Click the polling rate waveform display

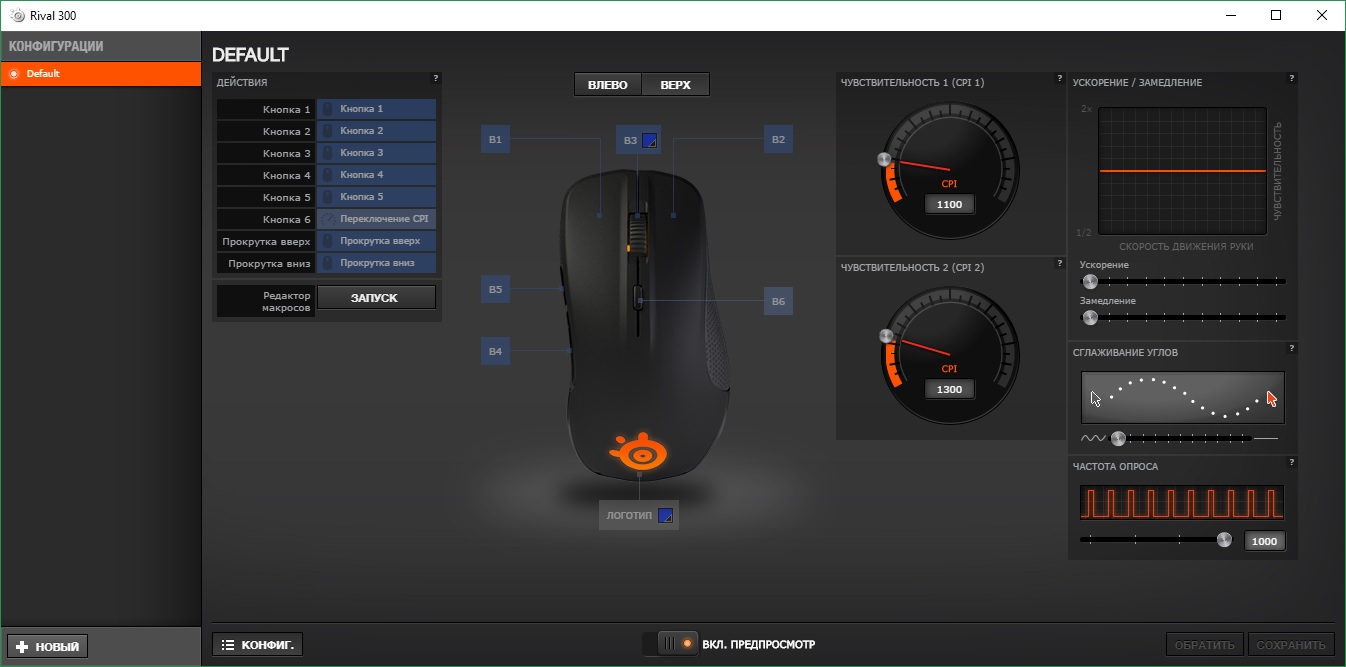click(x=1182, y=502)
